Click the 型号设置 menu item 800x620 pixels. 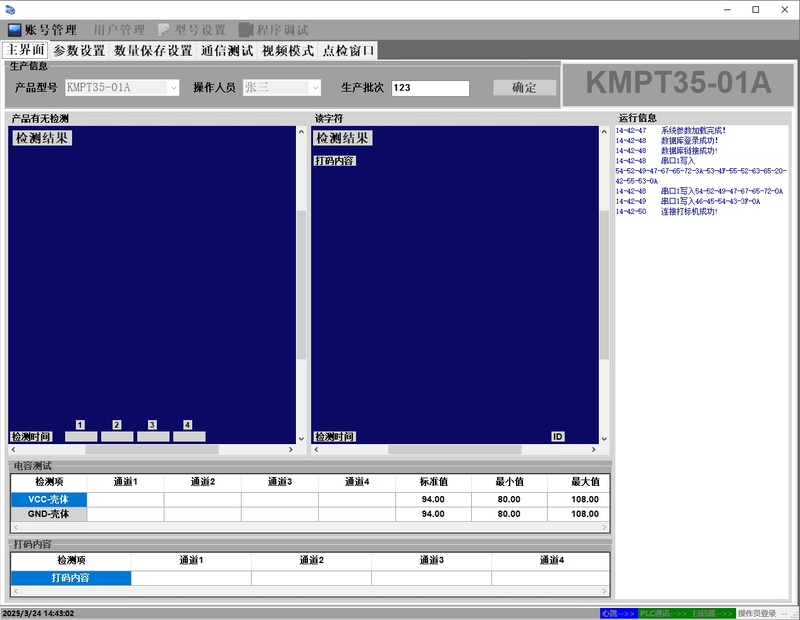[x=192, y=30]
